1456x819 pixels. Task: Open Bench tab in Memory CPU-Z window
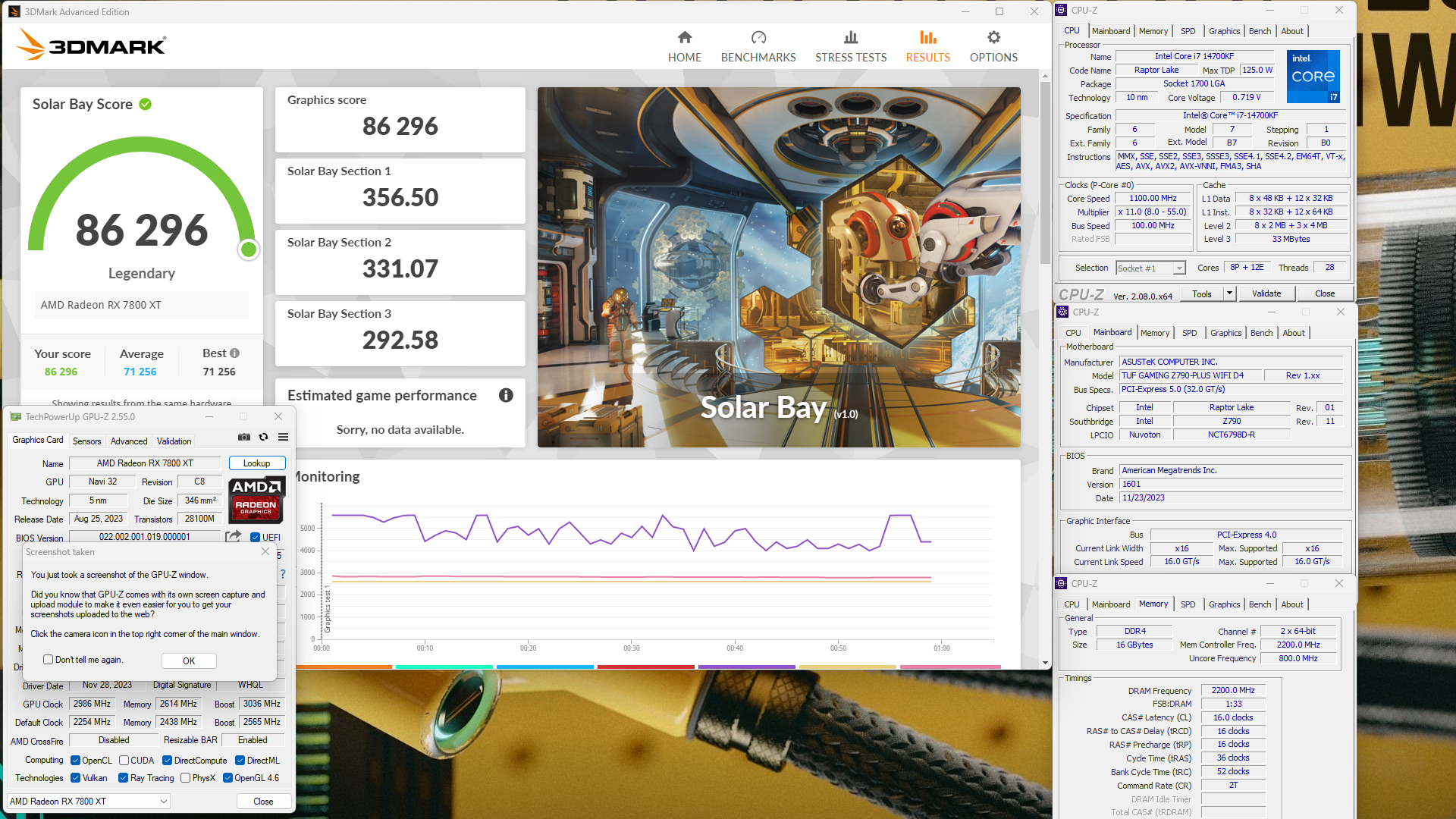[1260, 604]
